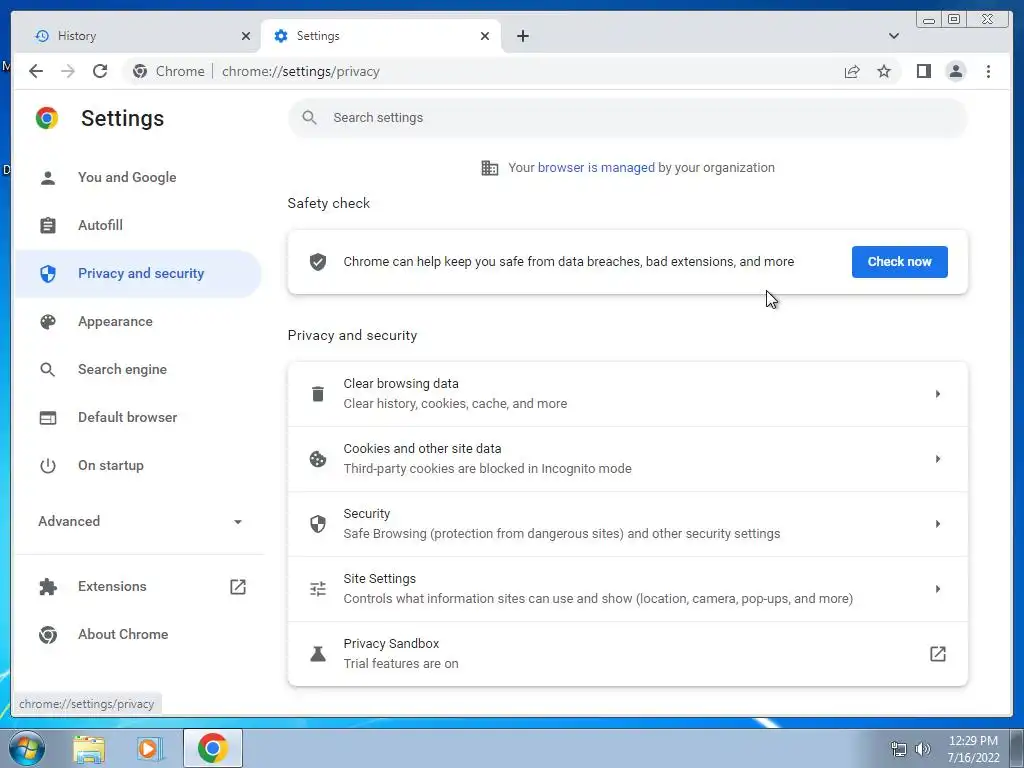Switch to the History tab
The height and width of the screenshot is (768, 1024).
point(137,36)
